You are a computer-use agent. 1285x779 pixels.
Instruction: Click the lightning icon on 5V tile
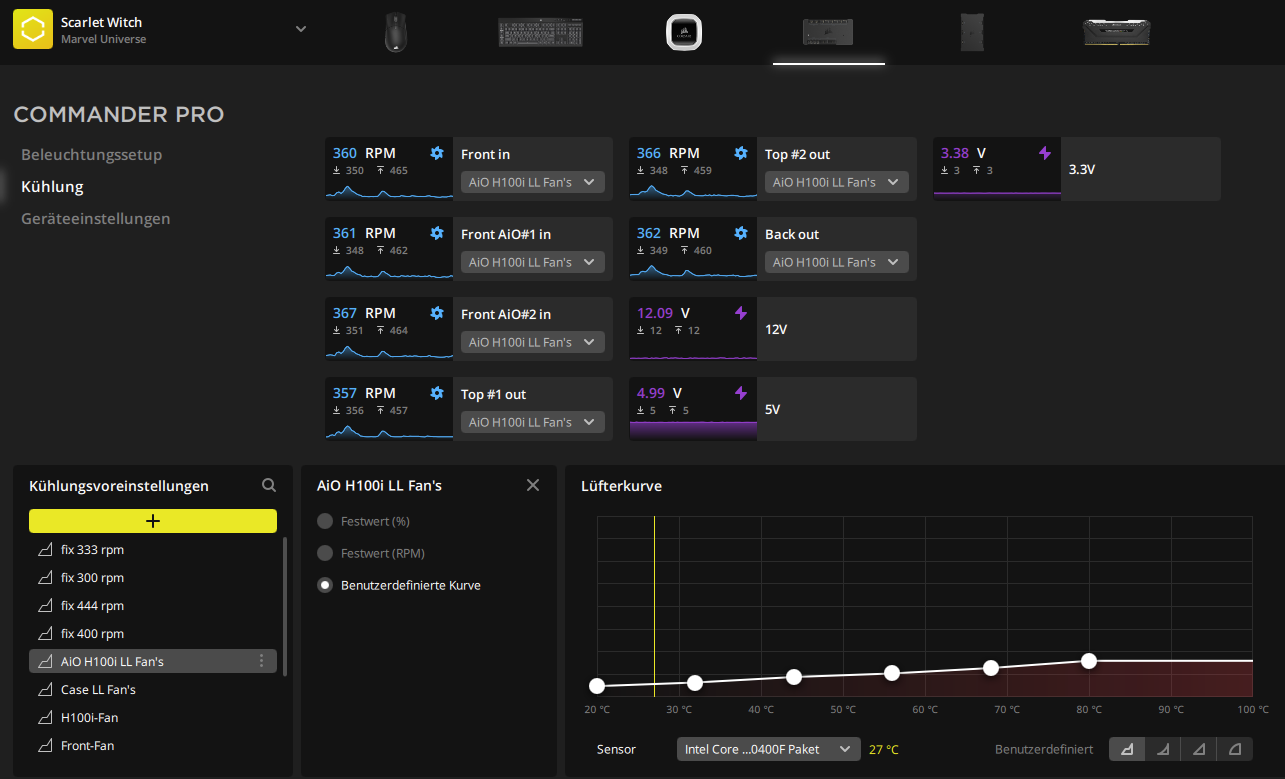[x=741, y=393]
